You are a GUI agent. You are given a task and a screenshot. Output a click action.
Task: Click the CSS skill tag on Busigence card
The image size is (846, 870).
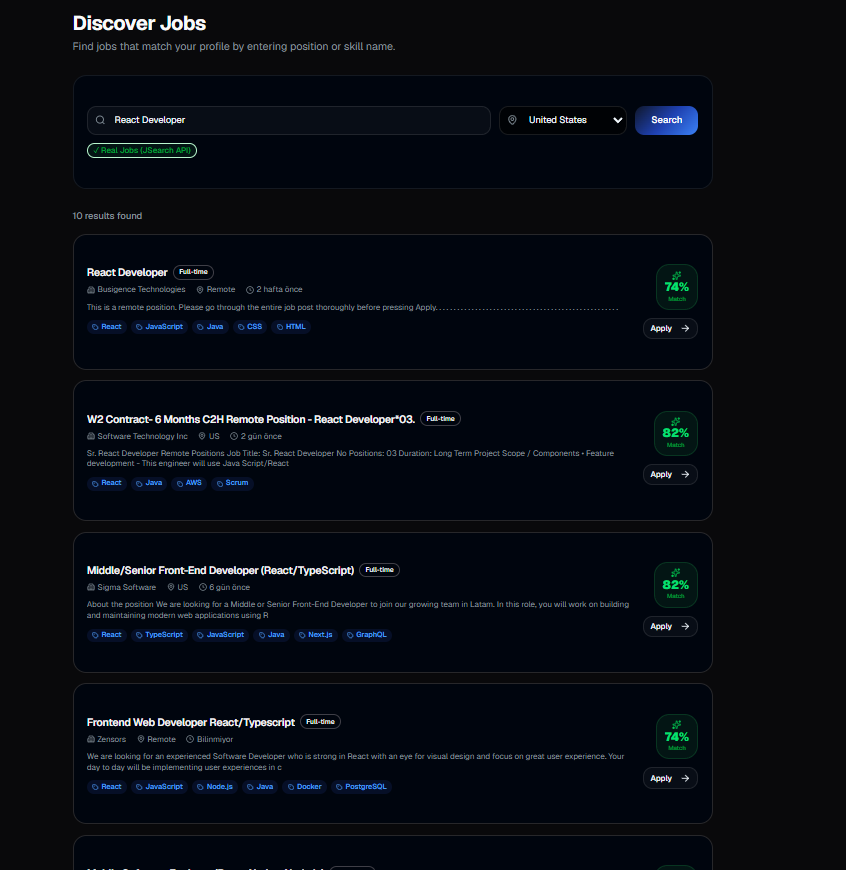pyautogui.click(x=250, y=327)
